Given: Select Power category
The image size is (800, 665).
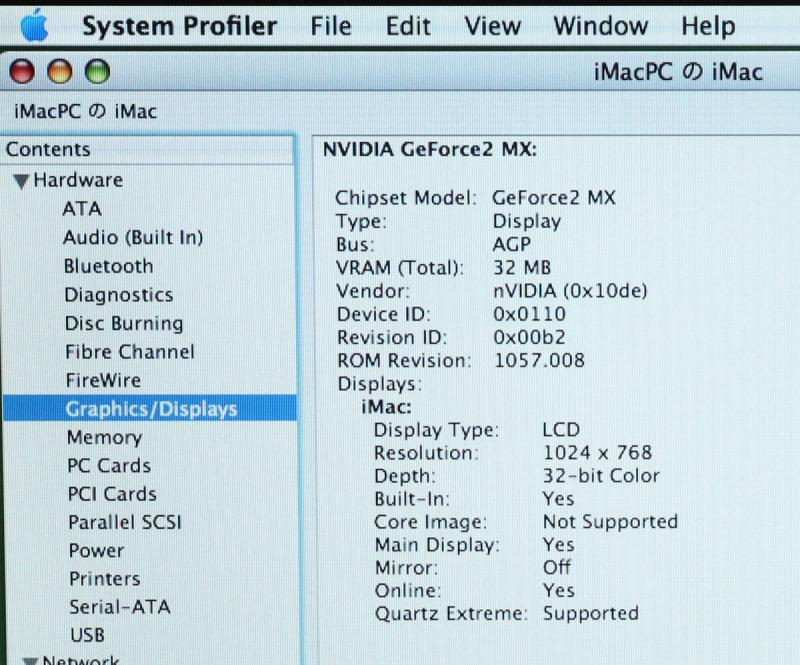Looking at the screenshot, I should tap(96, 551).
